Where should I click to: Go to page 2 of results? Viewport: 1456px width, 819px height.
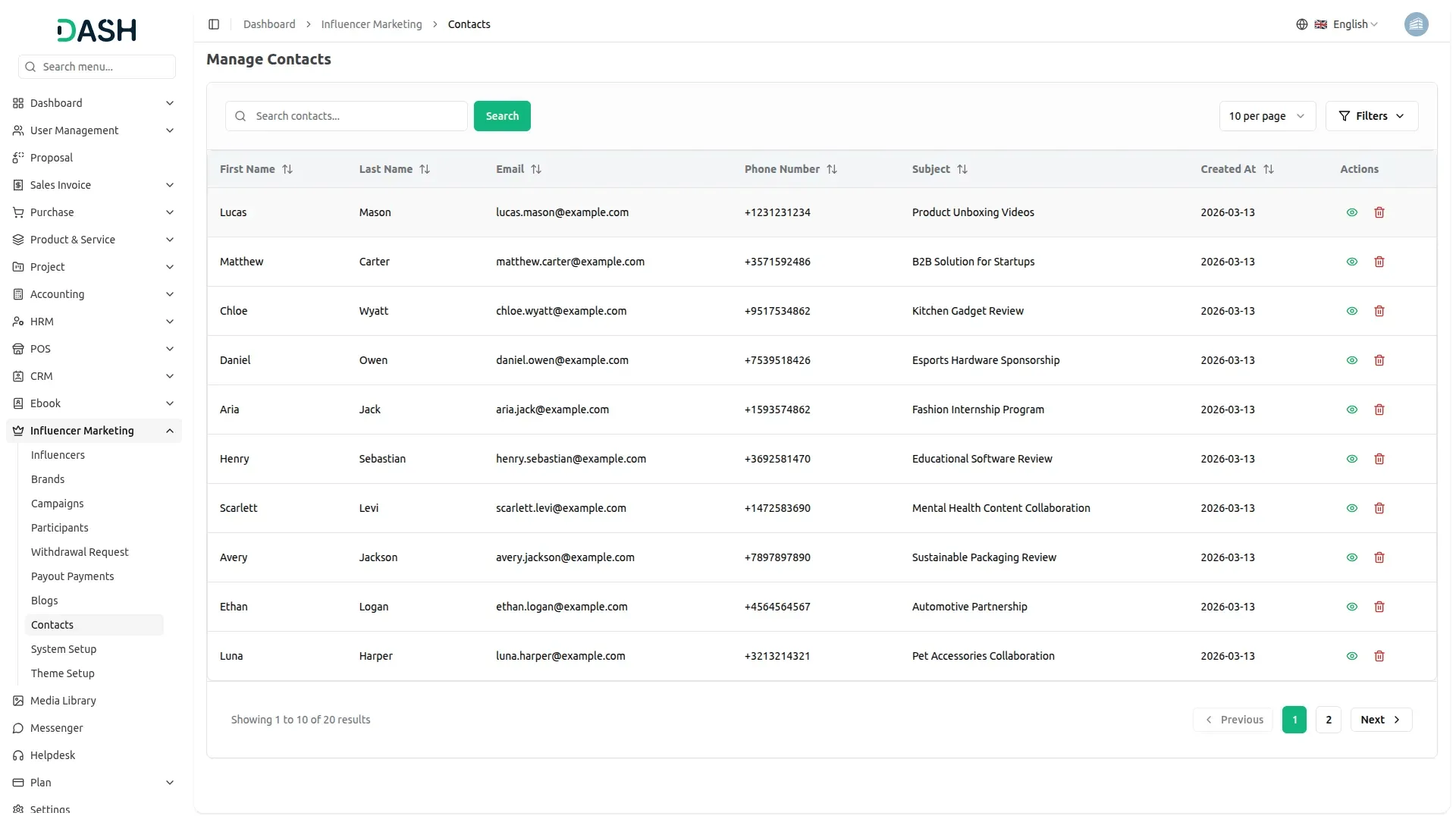coord(1328,720)
